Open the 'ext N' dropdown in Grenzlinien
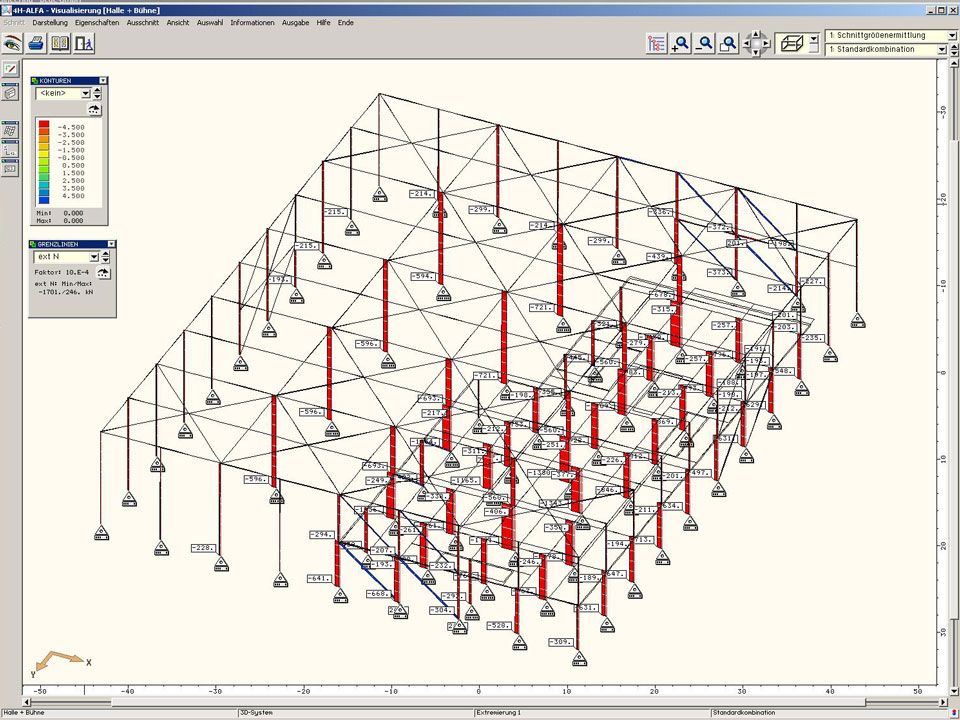 94,257
